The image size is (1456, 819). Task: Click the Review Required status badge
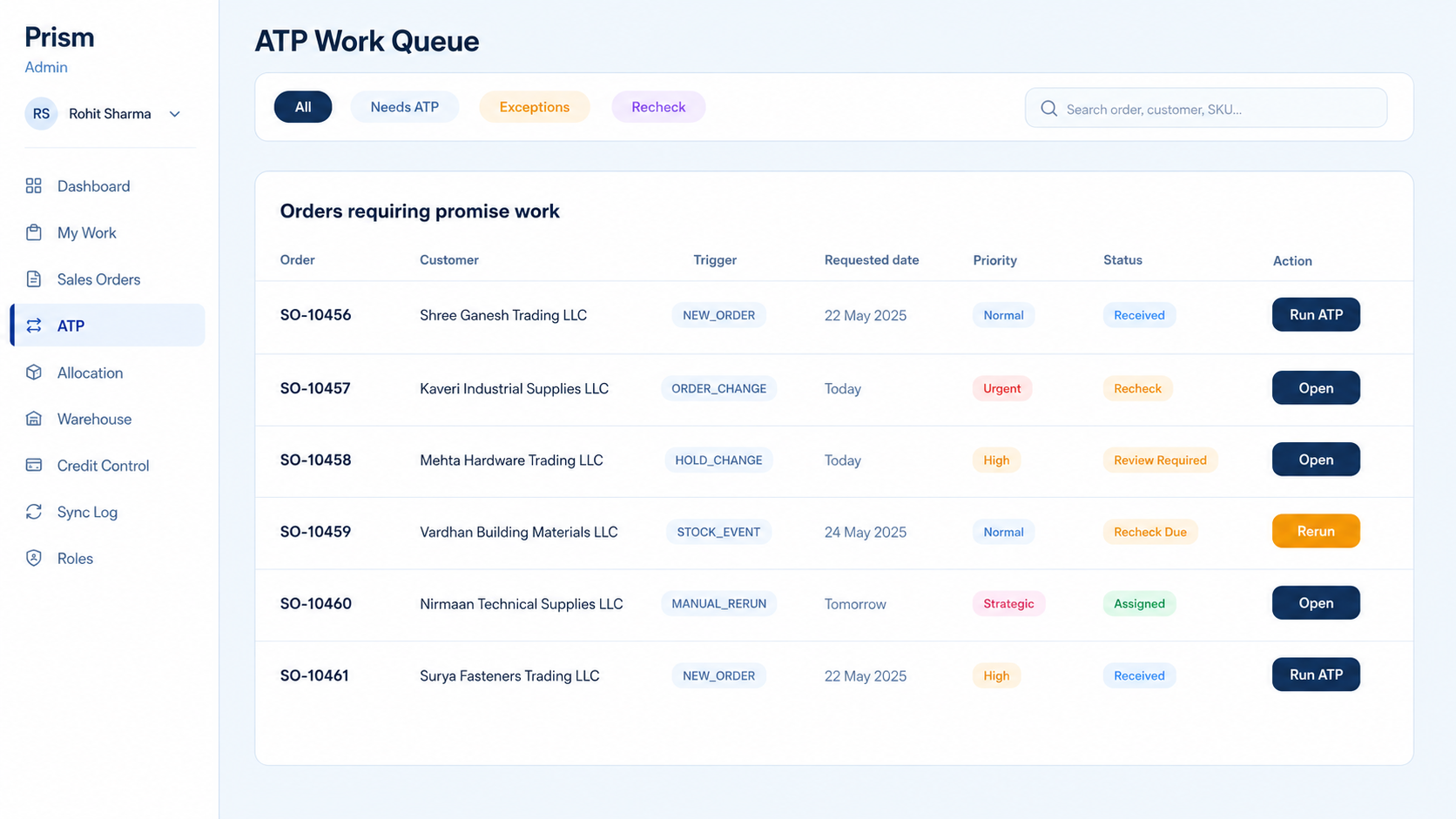[1160, 460]
